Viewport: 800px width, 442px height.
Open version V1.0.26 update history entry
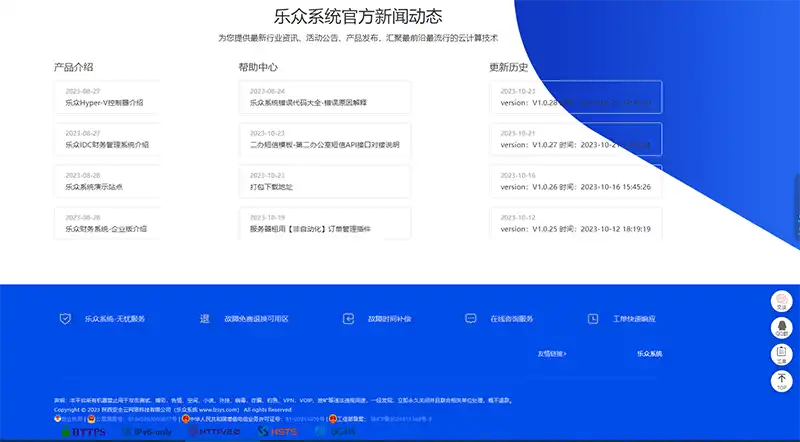click(x=575, y=186)
